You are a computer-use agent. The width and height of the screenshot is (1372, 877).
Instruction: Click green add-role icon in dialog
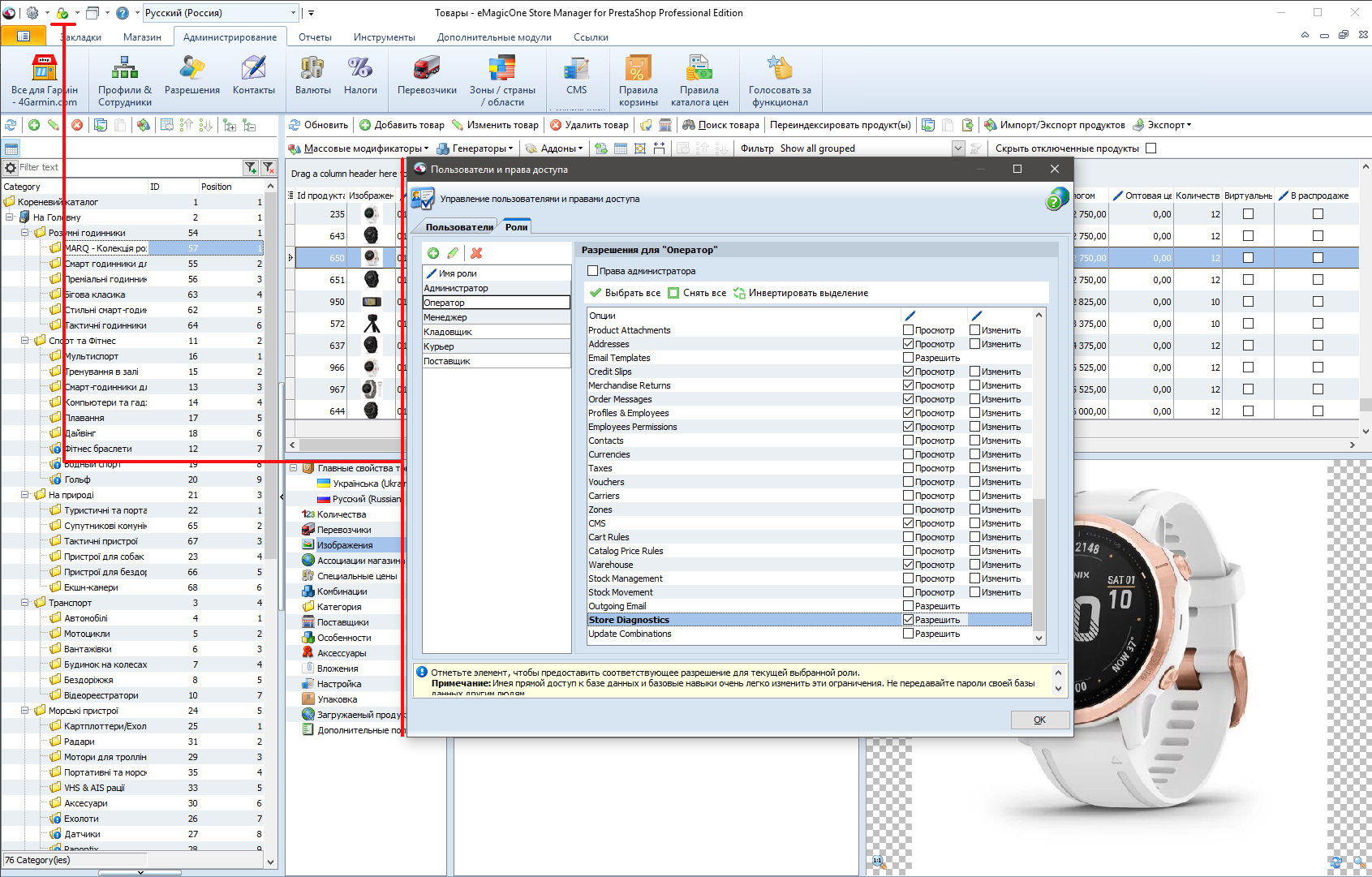tap(433, 253)
